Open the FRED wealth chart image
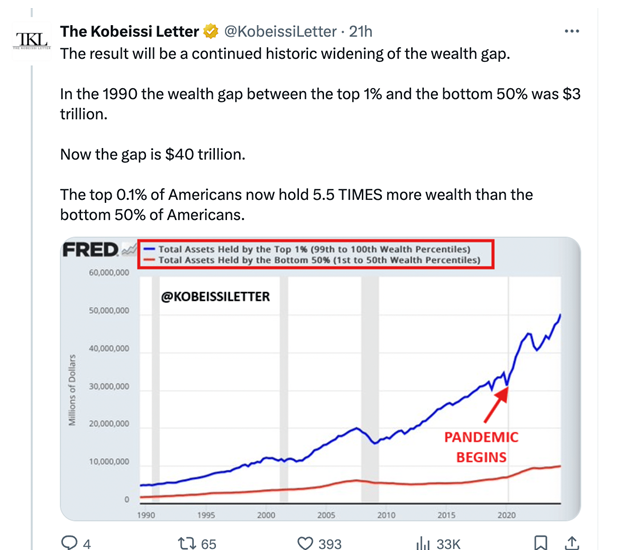The height and width of the screenshot is (560, 636). [320, 379]
